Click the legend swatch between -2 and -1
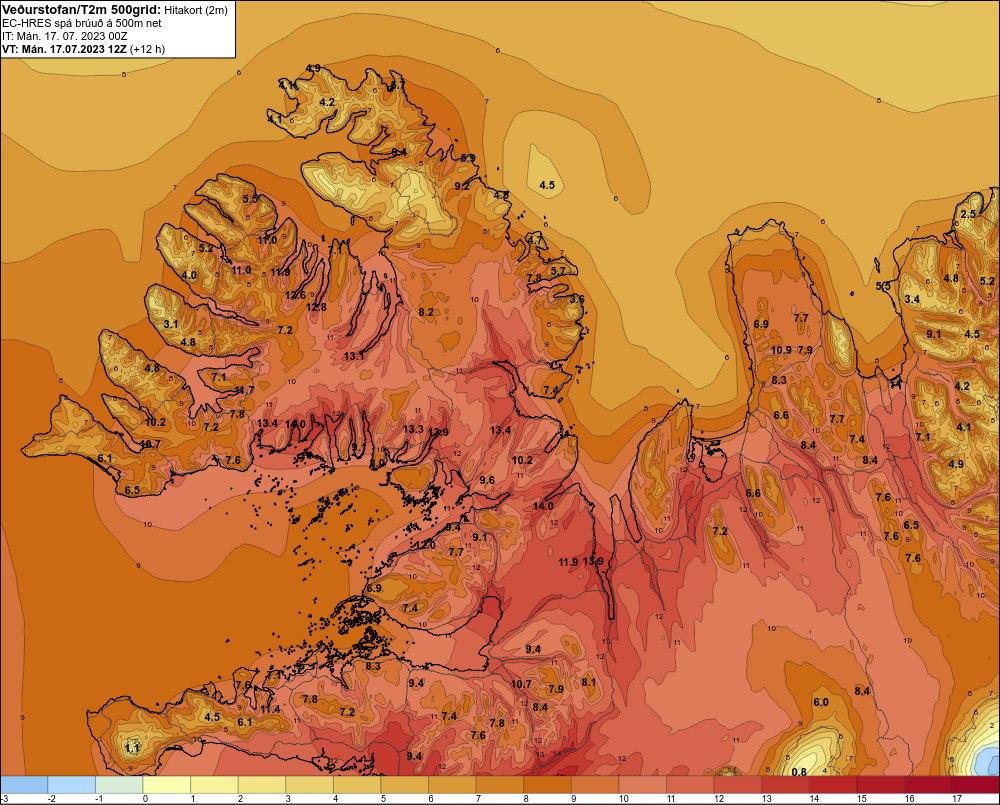This screenshot has width=1000, height=805. tap(71, 785)
